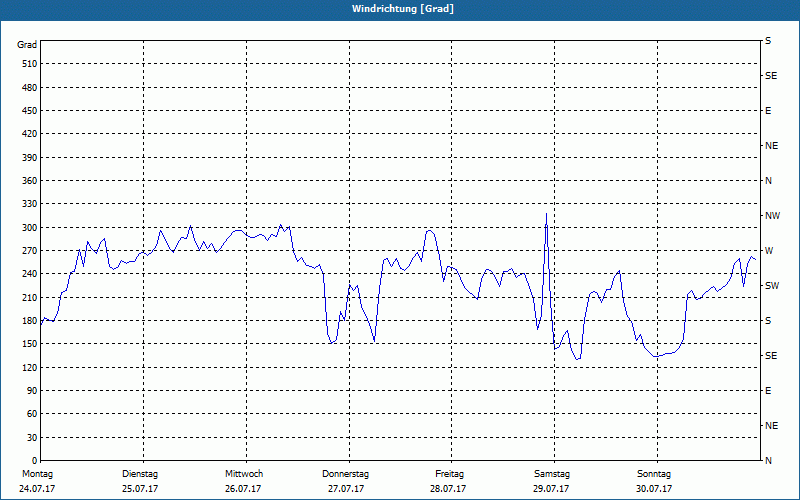Select the "W" compass label

coord(769,251)
